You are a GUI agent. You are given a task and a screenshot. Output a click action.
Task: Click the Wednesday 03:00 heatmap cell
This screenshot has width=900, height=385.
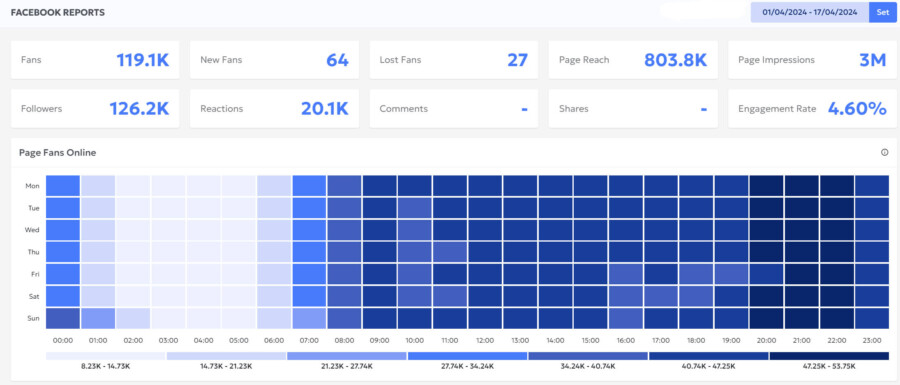pyautogui.click(x=169, y=230)
